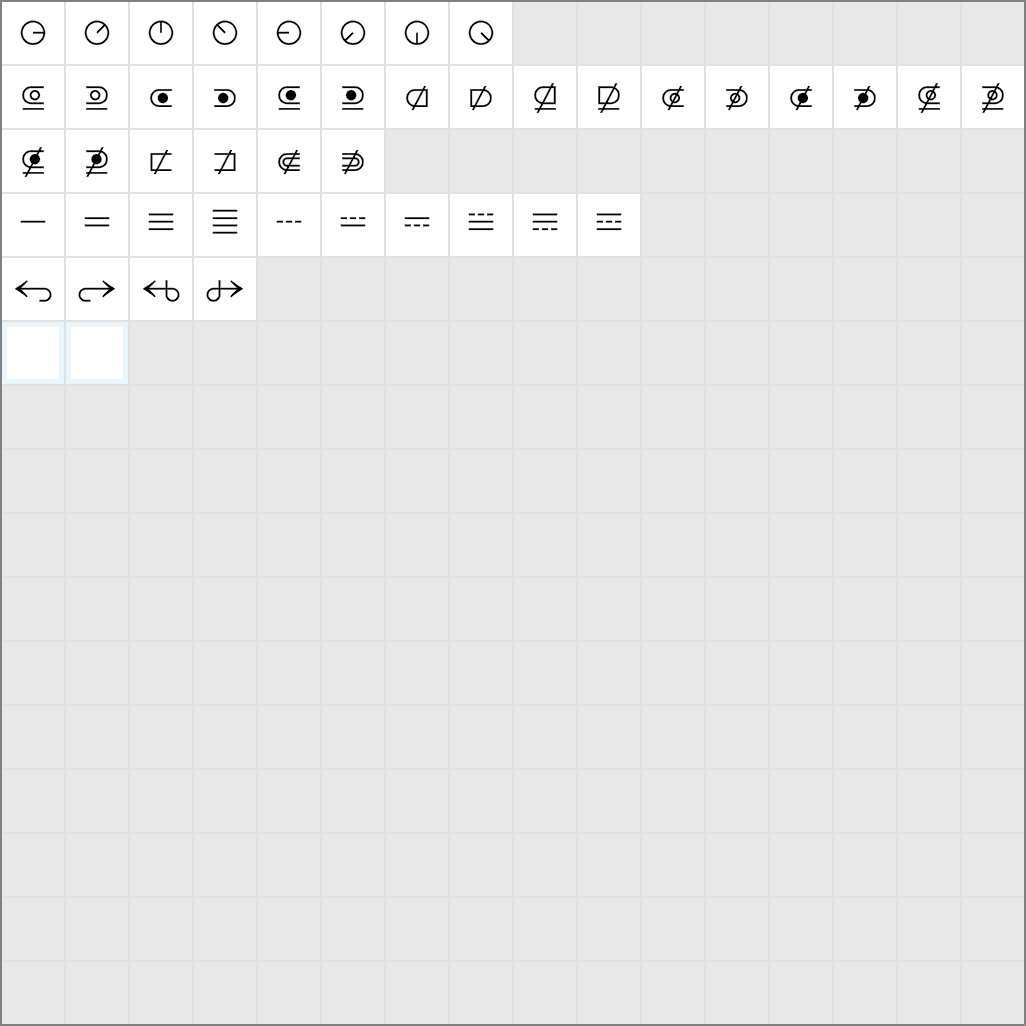Select the short dashed line symbol
Image resolution: width=1026 pixels, height=1026 pixels.
pos(289,224)
